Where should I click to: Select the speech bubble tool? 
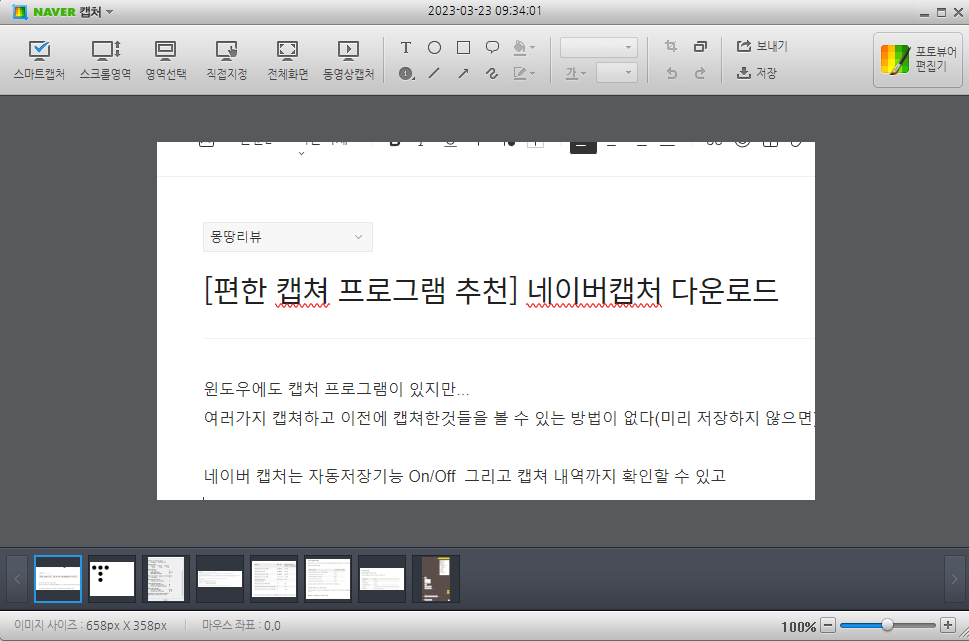(x=493, y=48)
